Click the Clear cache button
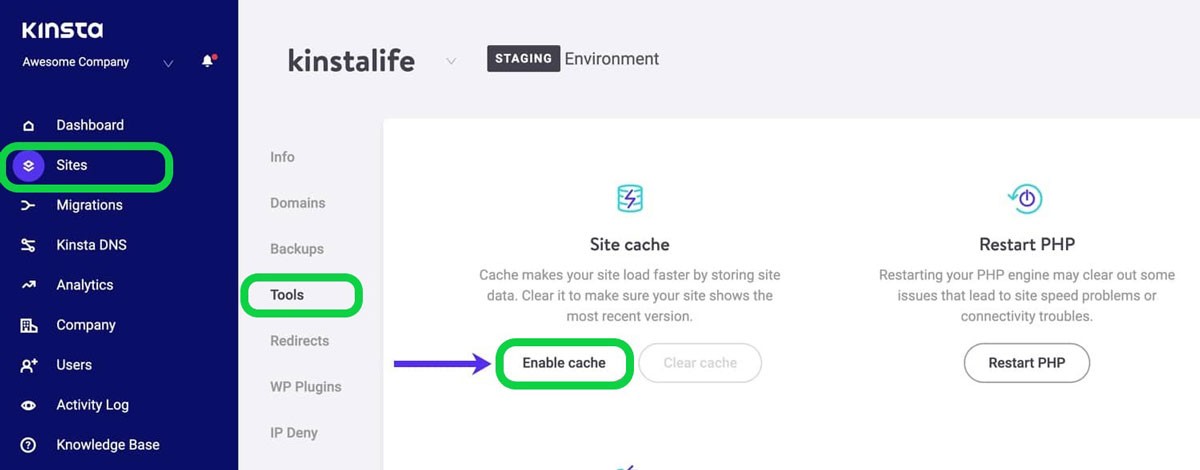 pyautogui.click(x=699, y=363)
